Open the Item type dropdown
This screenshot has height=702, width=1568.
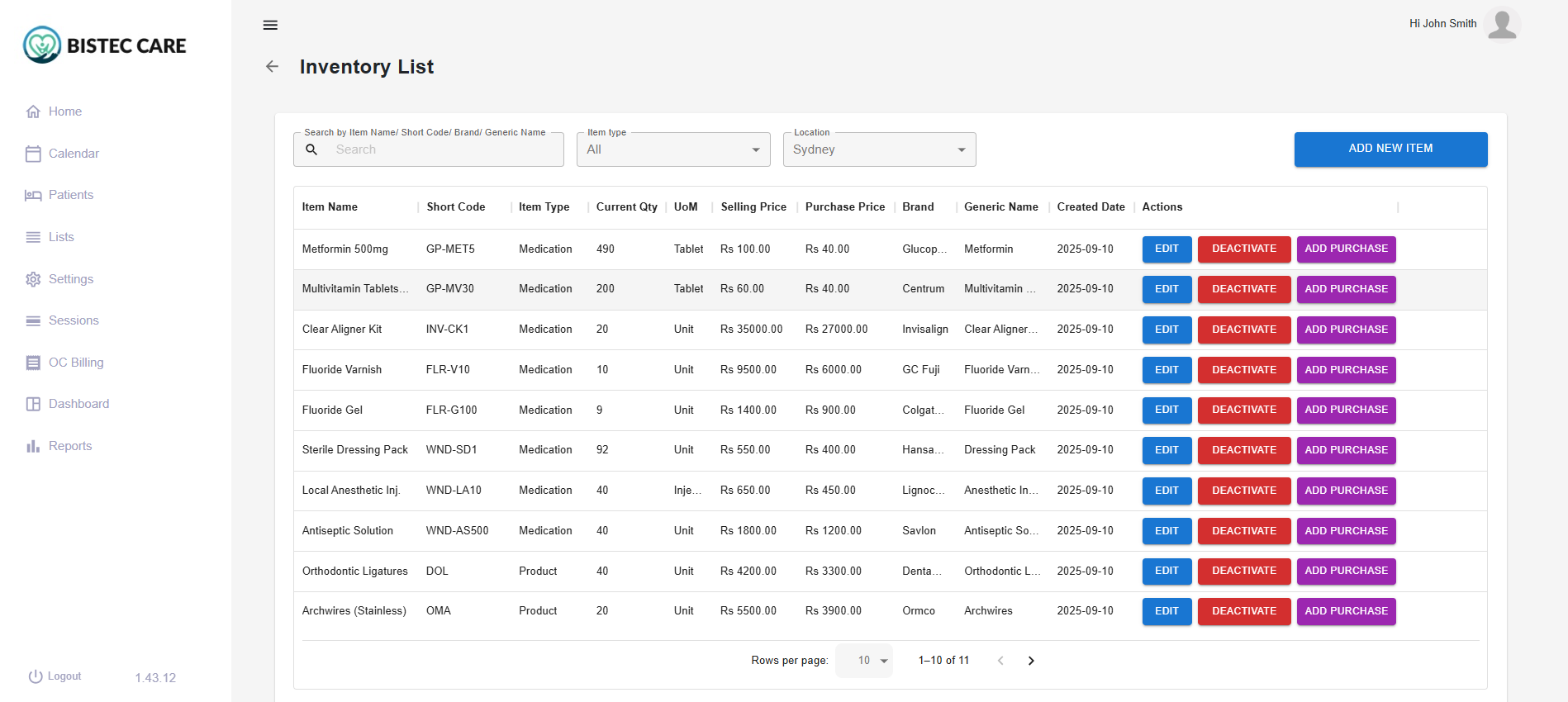coord(672,149)
